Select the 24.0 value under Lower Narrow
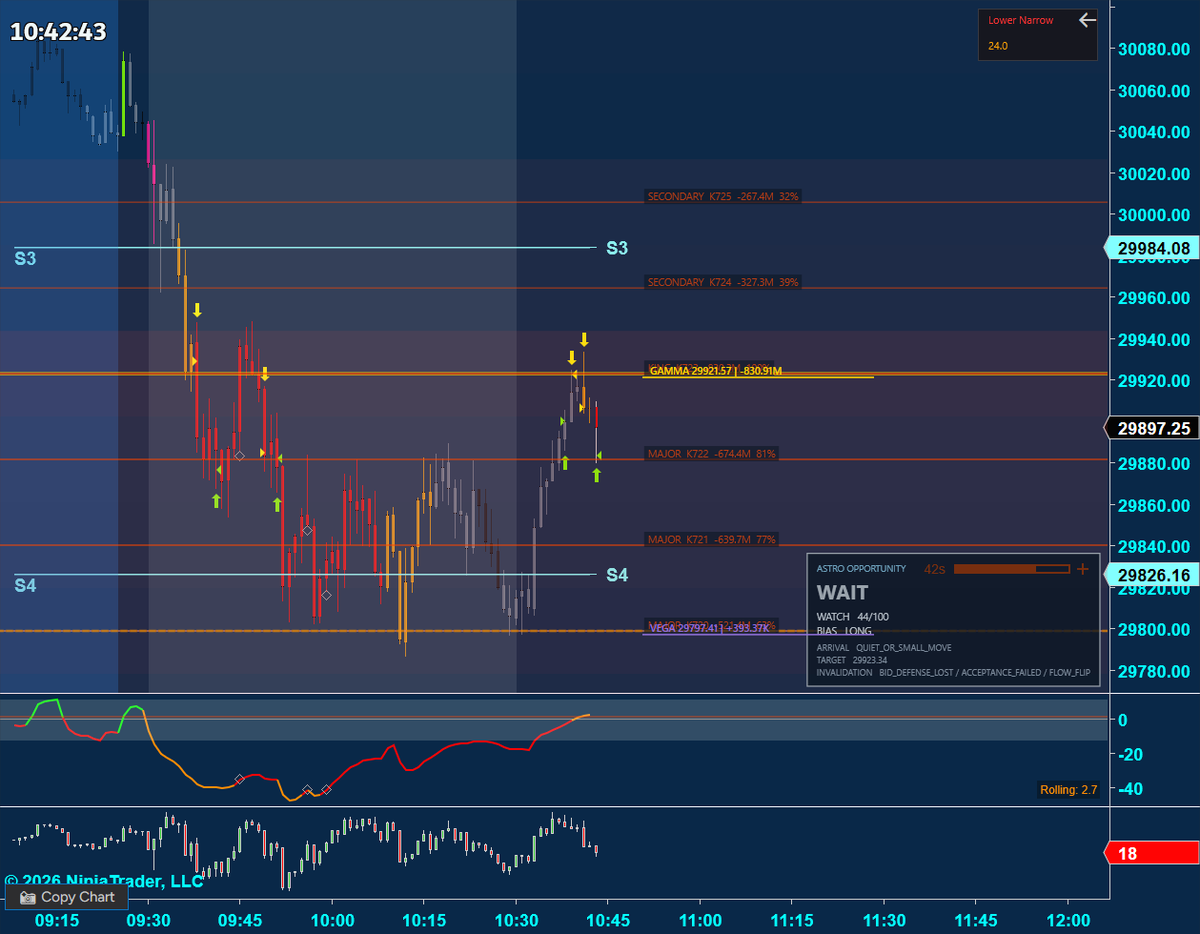 (998, 46)
